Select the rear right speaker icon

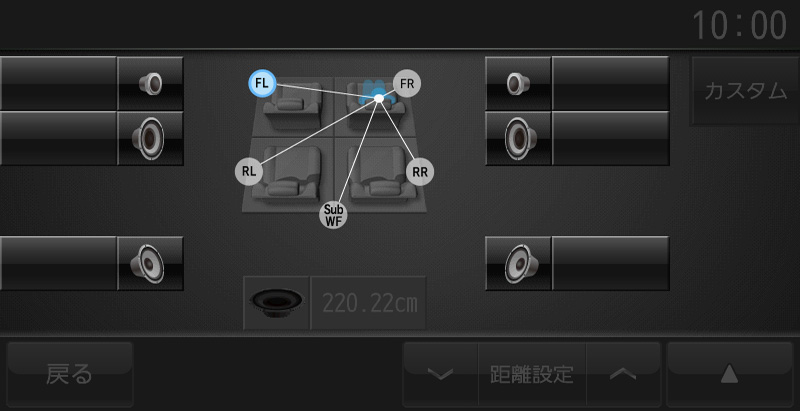click(518, 263)
